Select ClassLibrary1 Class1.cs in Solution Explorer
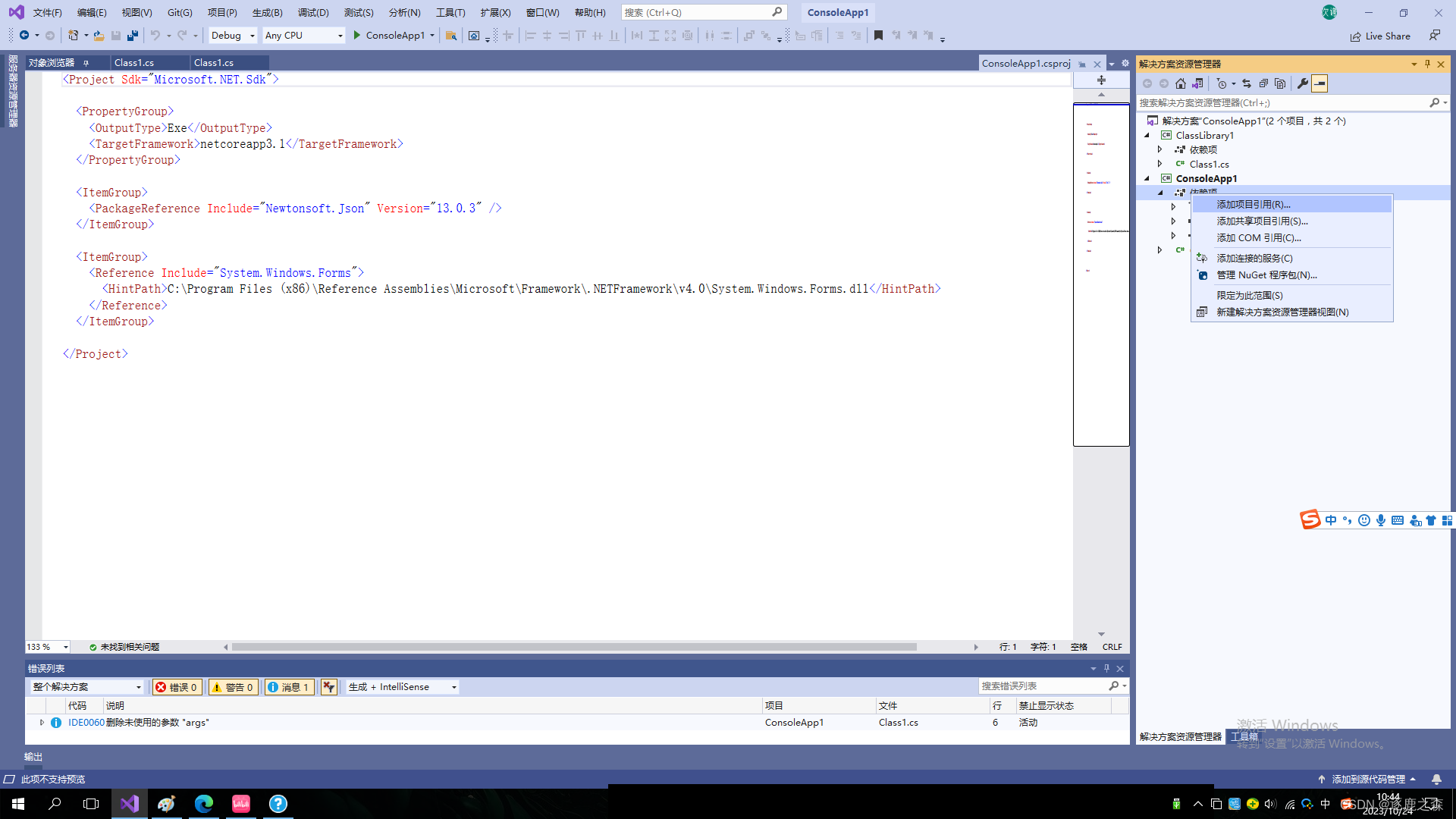Viewport: 1456px width, 819px height. tap(1209, 165)
